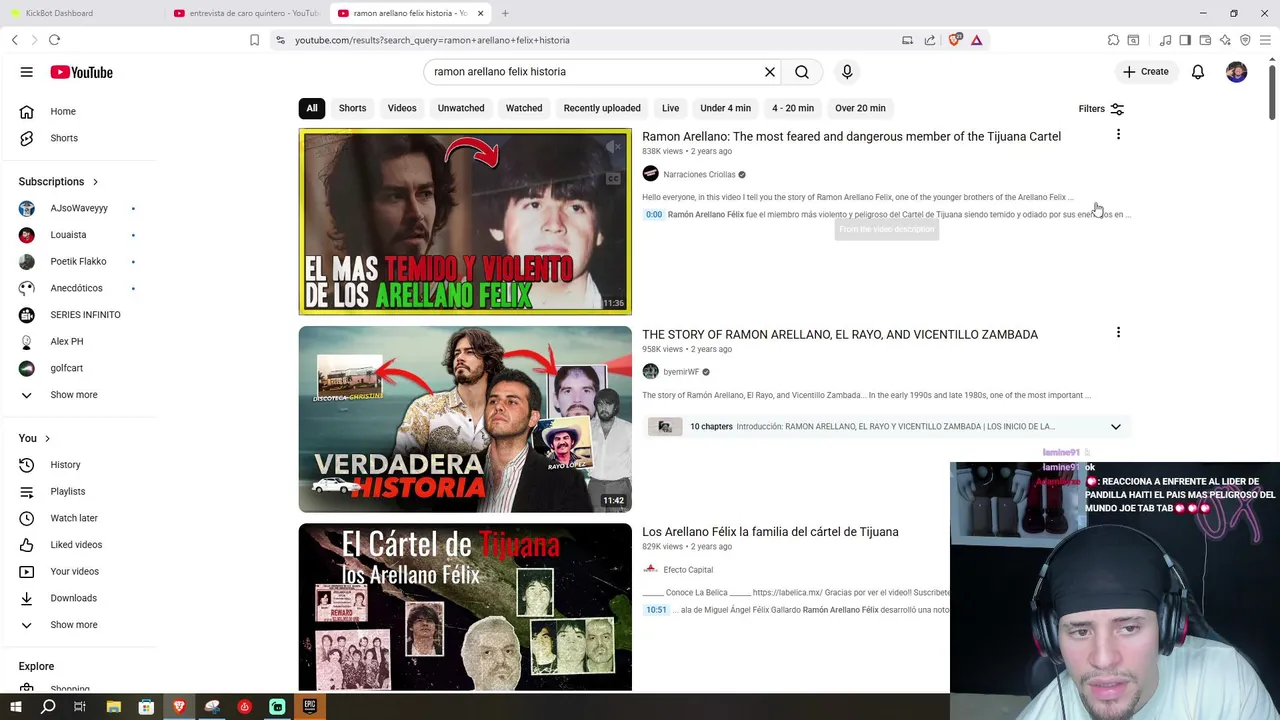
Task: Open a new browser tab
Action: point(505,13)
